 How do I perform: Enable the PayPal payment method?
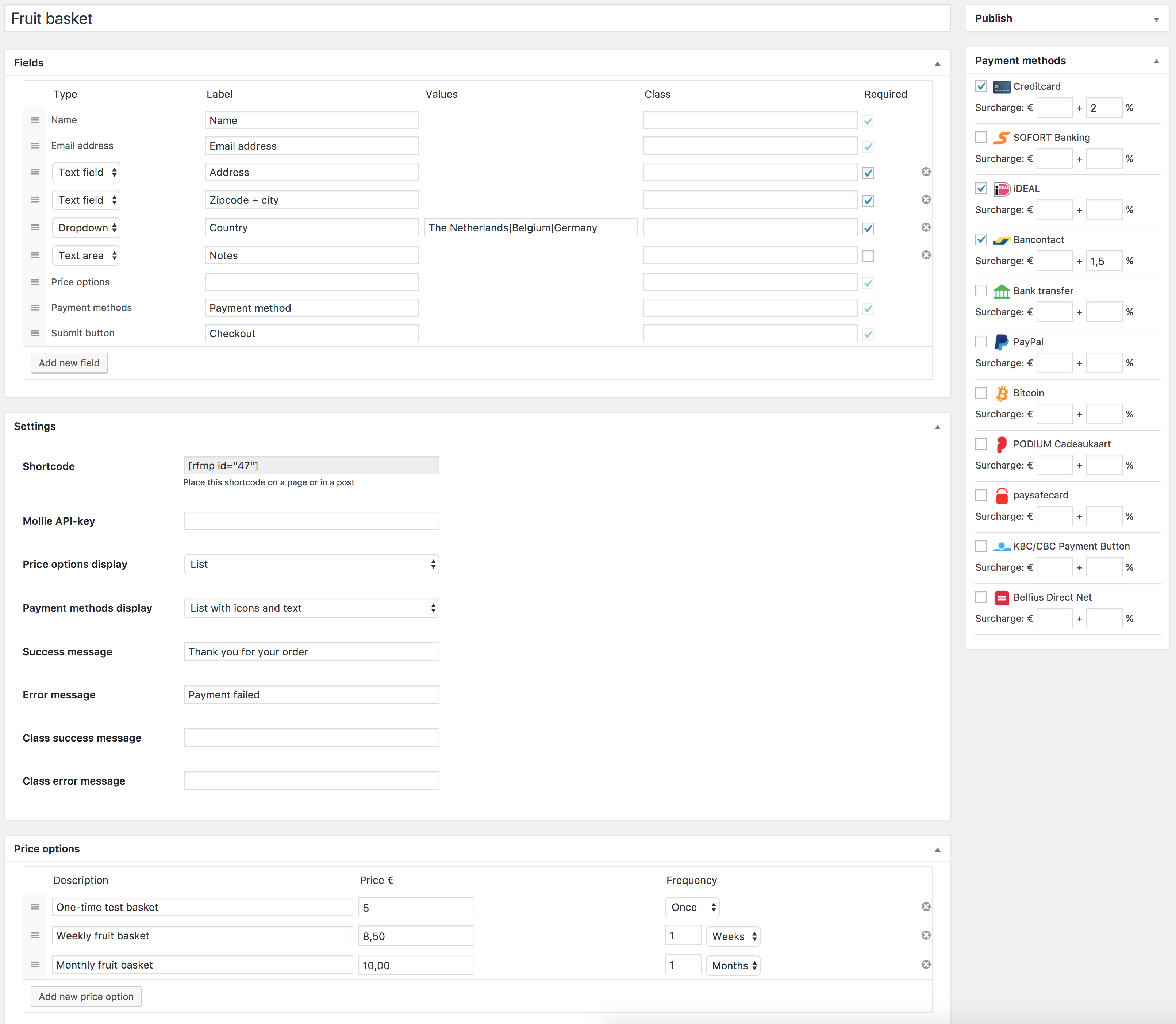pyautogui.click(x=981, y=342)
